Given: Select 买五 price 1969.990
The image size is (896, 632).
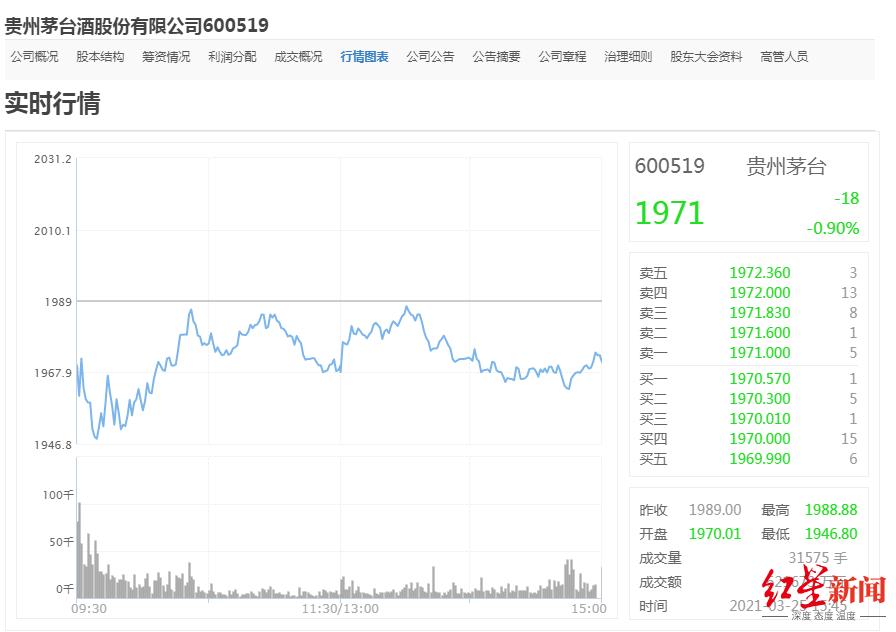Looking at the screenshot, I should [x=759, y=458].
